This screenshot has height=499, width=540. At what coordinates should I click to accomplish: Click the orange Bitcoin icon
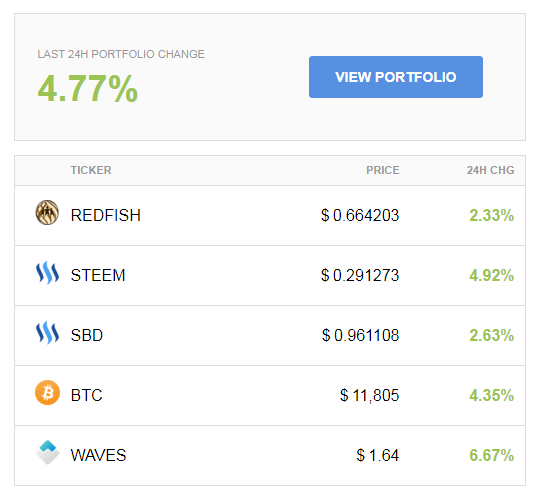[x=48, y=393]
